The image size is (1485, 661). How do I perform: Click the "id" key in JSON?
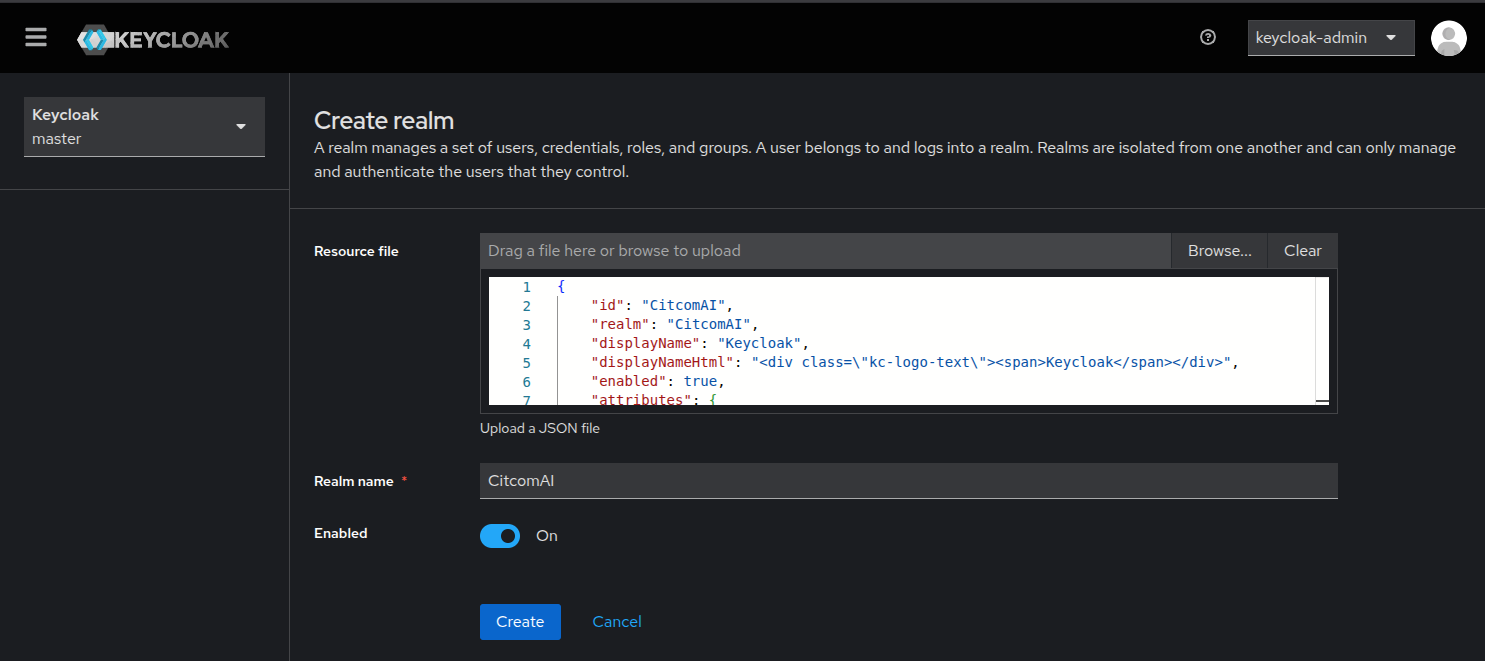[x=608, y=306]
